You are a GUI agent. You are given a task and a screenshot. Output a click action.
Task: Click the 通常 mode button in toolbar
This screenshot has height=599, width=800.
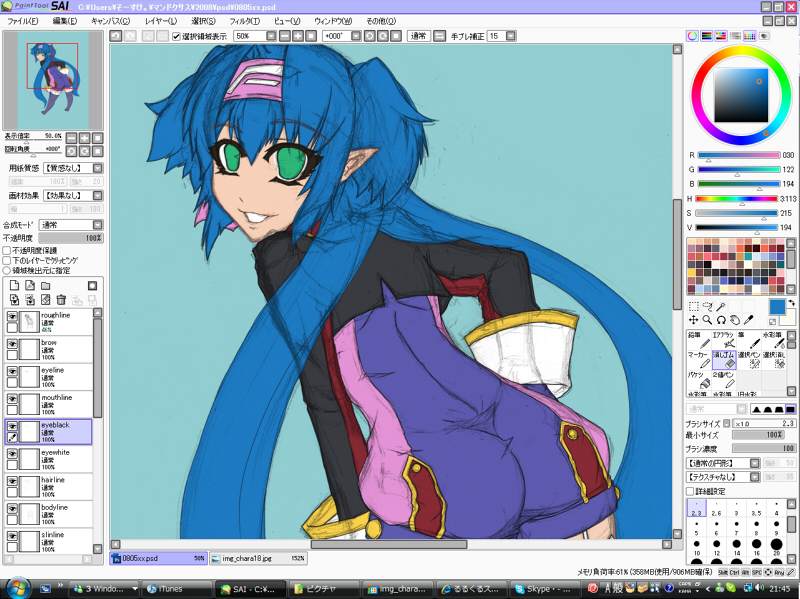(x=419, y=36)
